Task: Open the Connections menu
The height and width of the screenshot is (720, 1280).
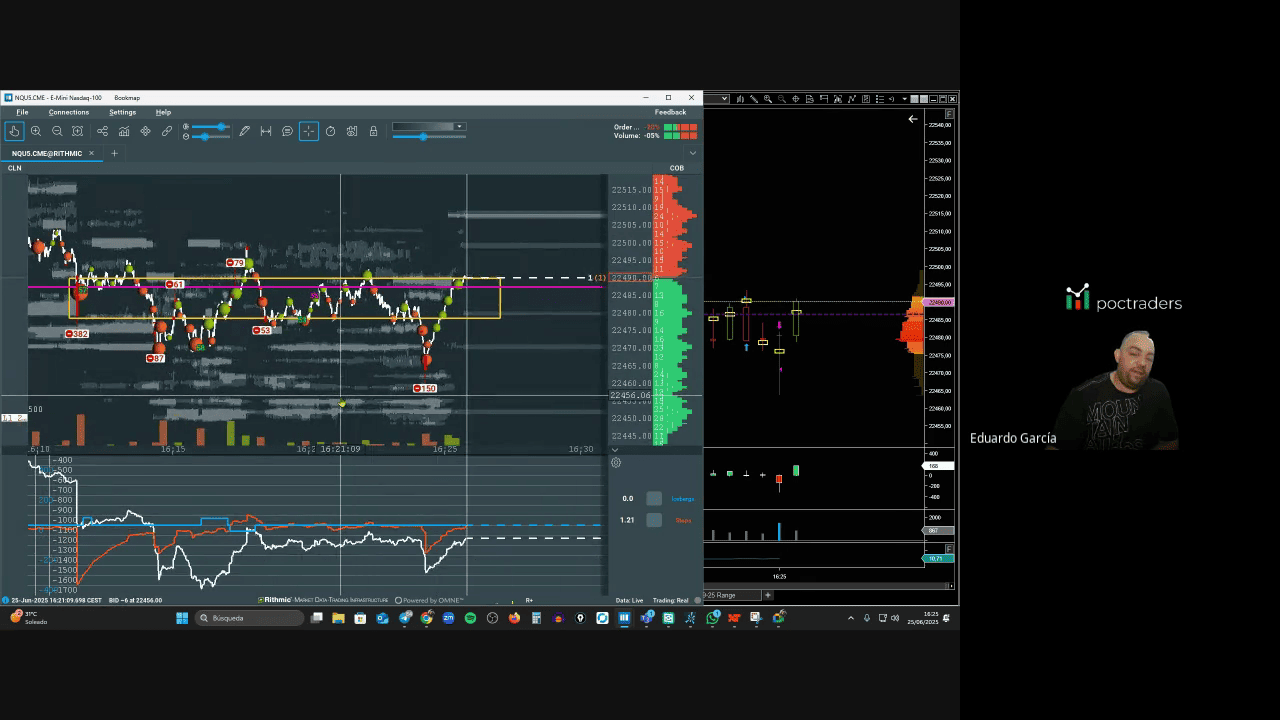Action: point(68,112)
